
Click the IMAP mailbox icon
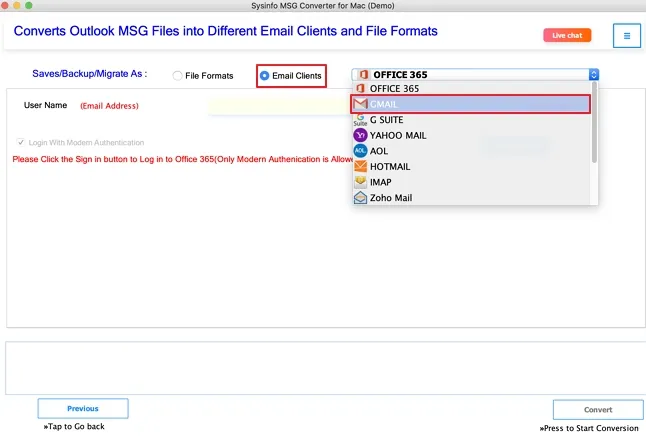(x=360, y=182)
